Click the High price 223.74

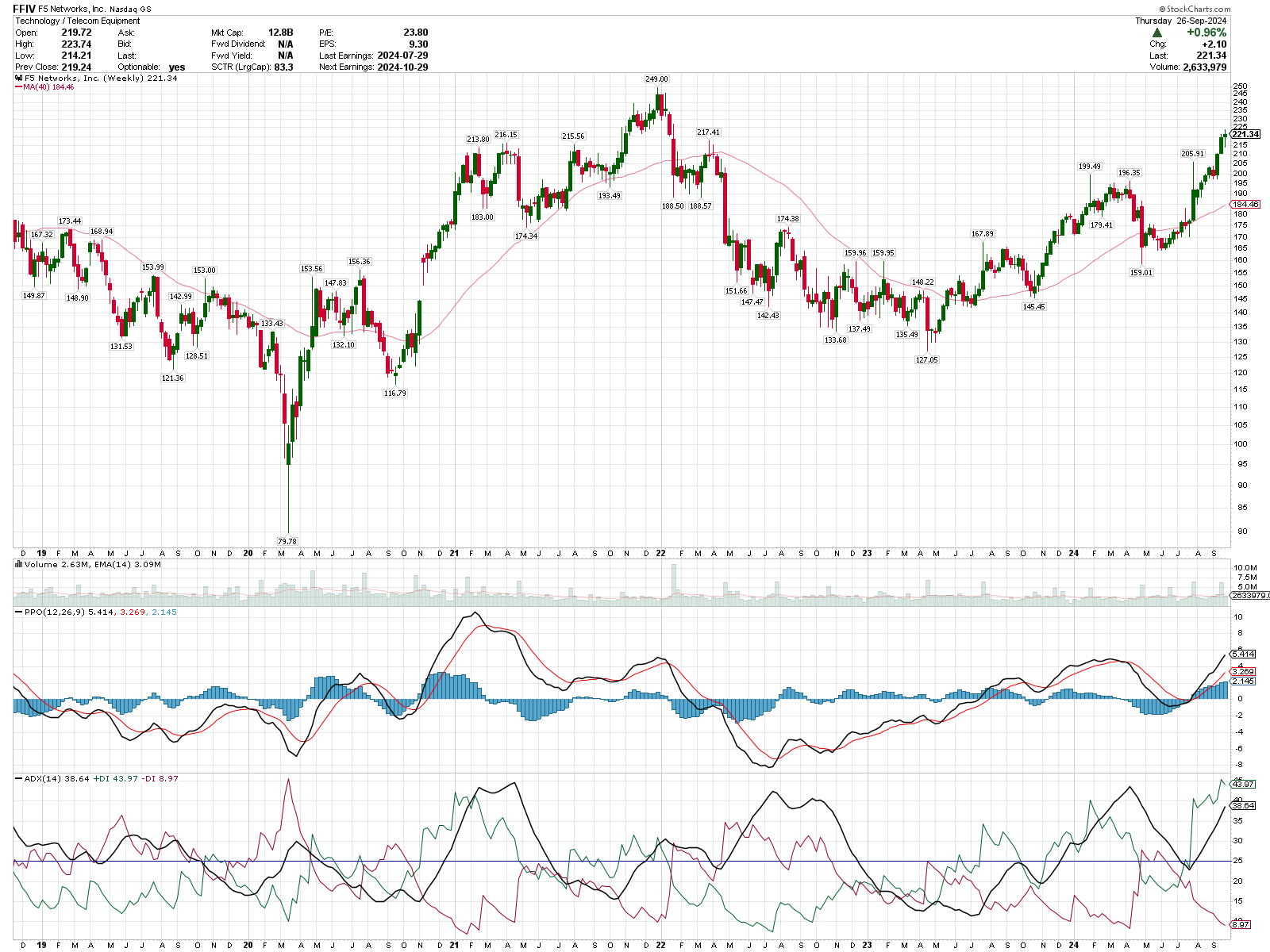[76, 44]
